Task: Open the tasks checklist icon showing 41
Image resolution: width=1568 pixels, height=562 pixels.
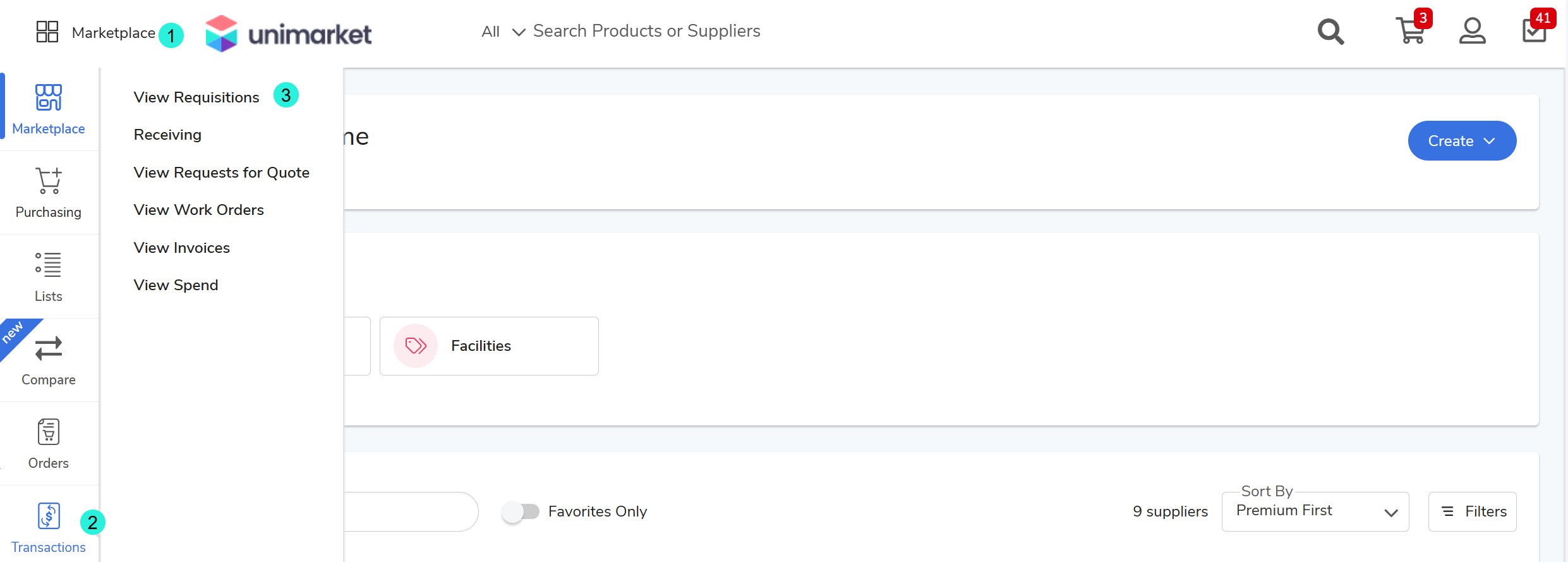Action: 1534,30
